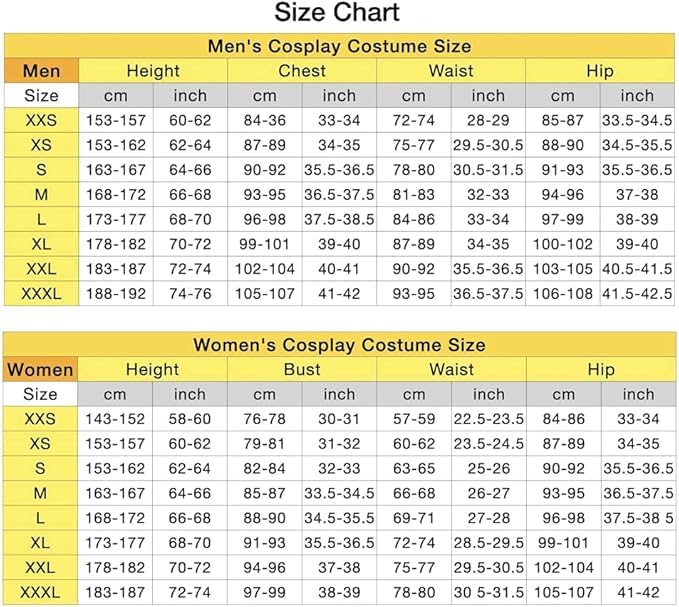
Task: Select women's XXS waist cell 57-59
Action: coord(414,420)
